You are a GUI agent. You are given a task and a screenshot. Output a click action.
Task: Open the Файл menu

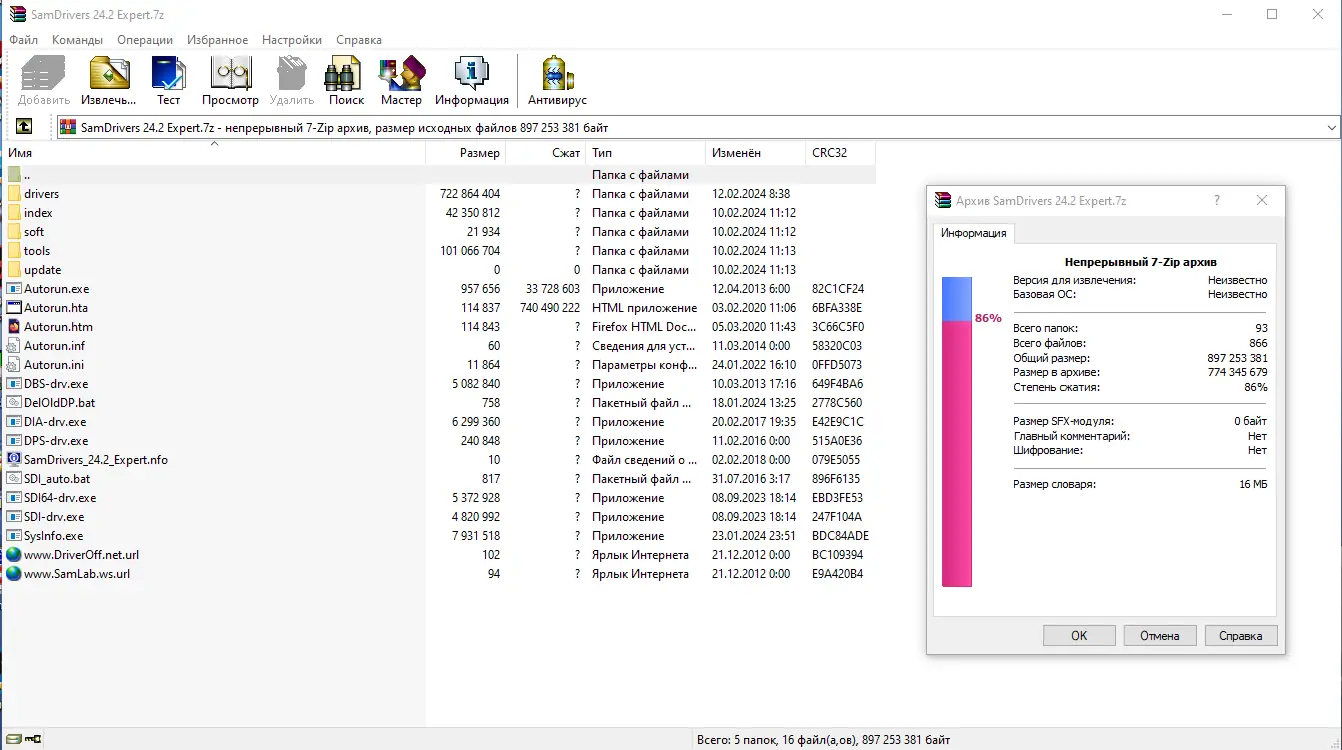coord(23,40)
